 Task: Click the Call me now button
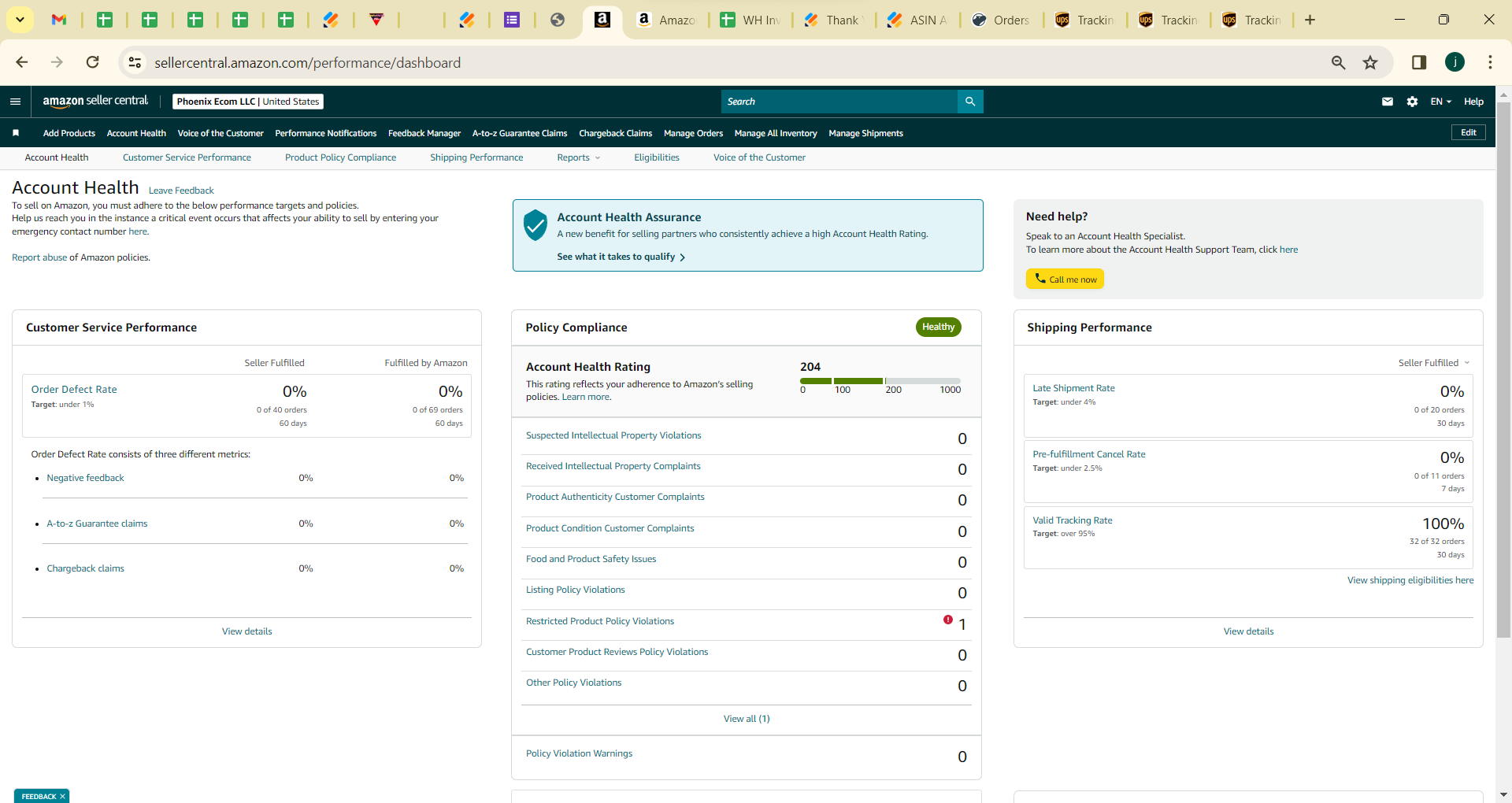[x=1065, y=279]
